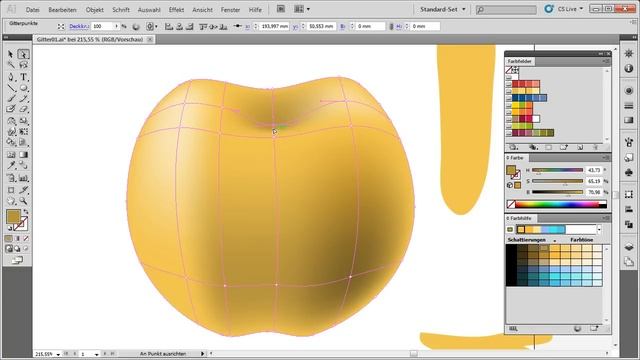Select the Line Segment tool
Viewport: 640px width, 360px height.
coord(11,88)
